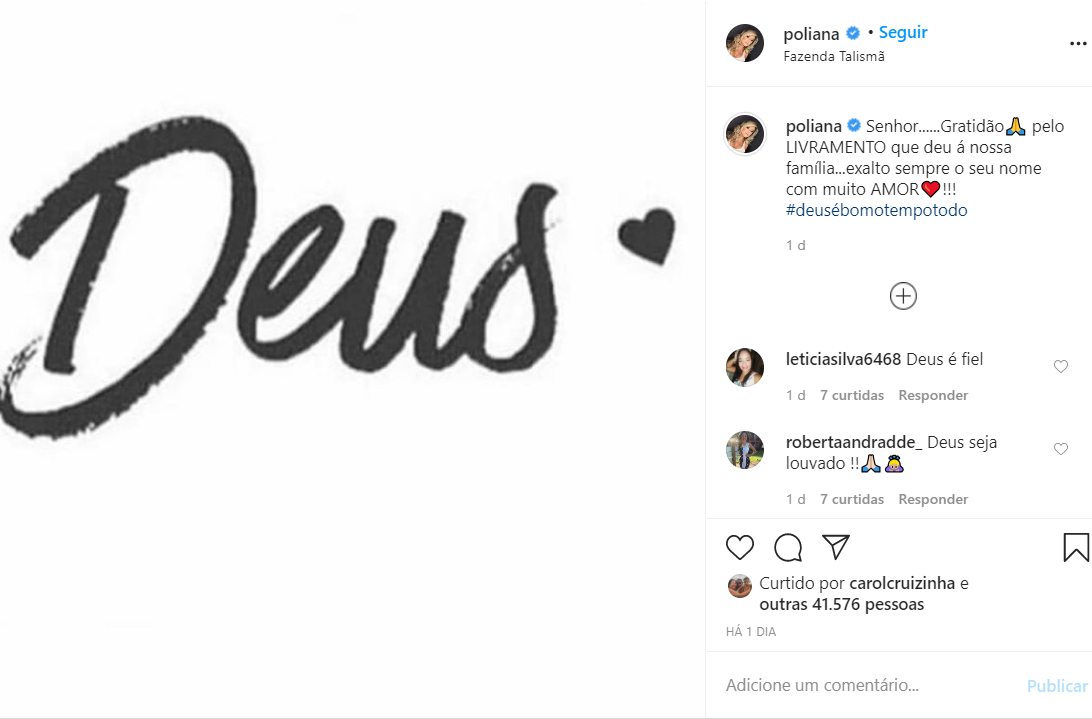Screen dimensions: 1092x719
Task: Like robertaandradde_'s comment
Action: (1061, 450)
